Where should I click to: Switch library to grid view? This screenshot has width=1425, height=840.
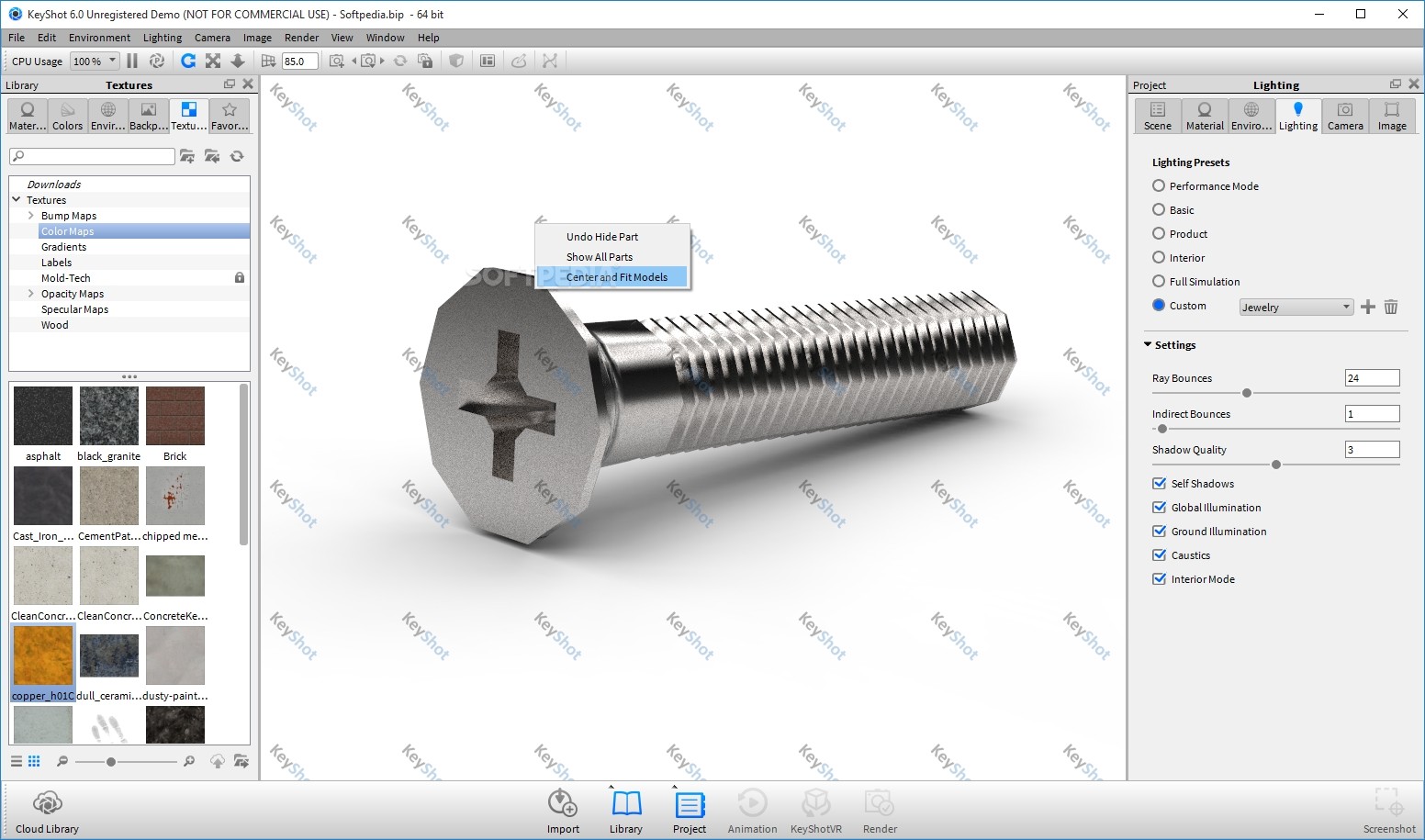(x=34, y=761)
